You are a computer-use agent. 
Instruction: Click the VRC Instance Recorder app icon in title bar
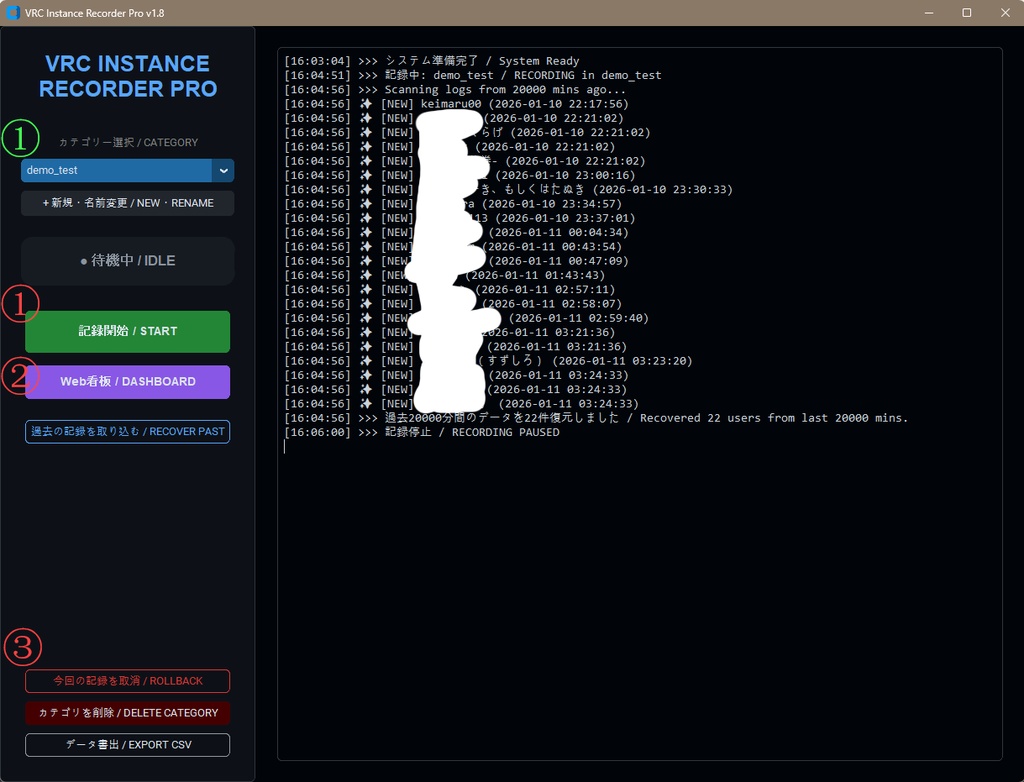tap(12, 13)
